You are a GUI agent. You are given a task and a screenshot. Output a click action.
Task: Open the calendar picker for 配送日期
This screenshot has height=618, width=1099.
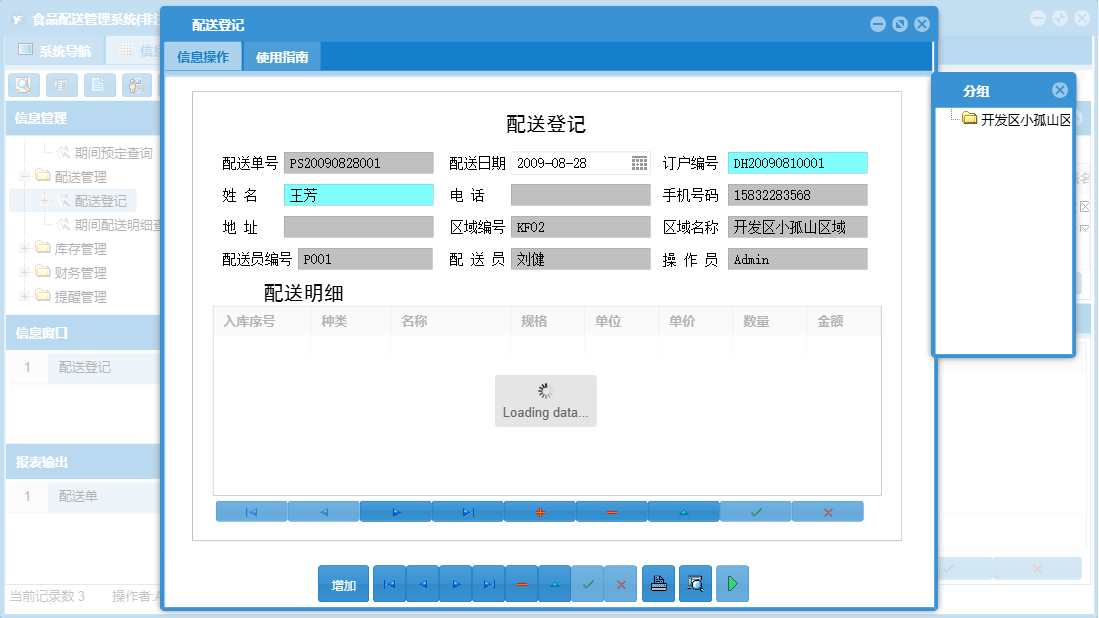[x=639, y=162]
